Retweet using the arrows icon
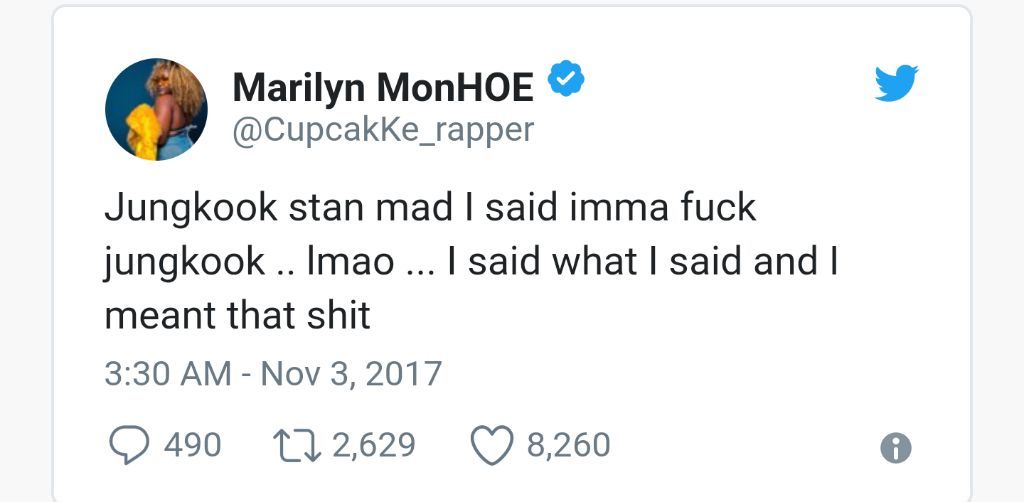1024x502 pixels. point(296,446)
